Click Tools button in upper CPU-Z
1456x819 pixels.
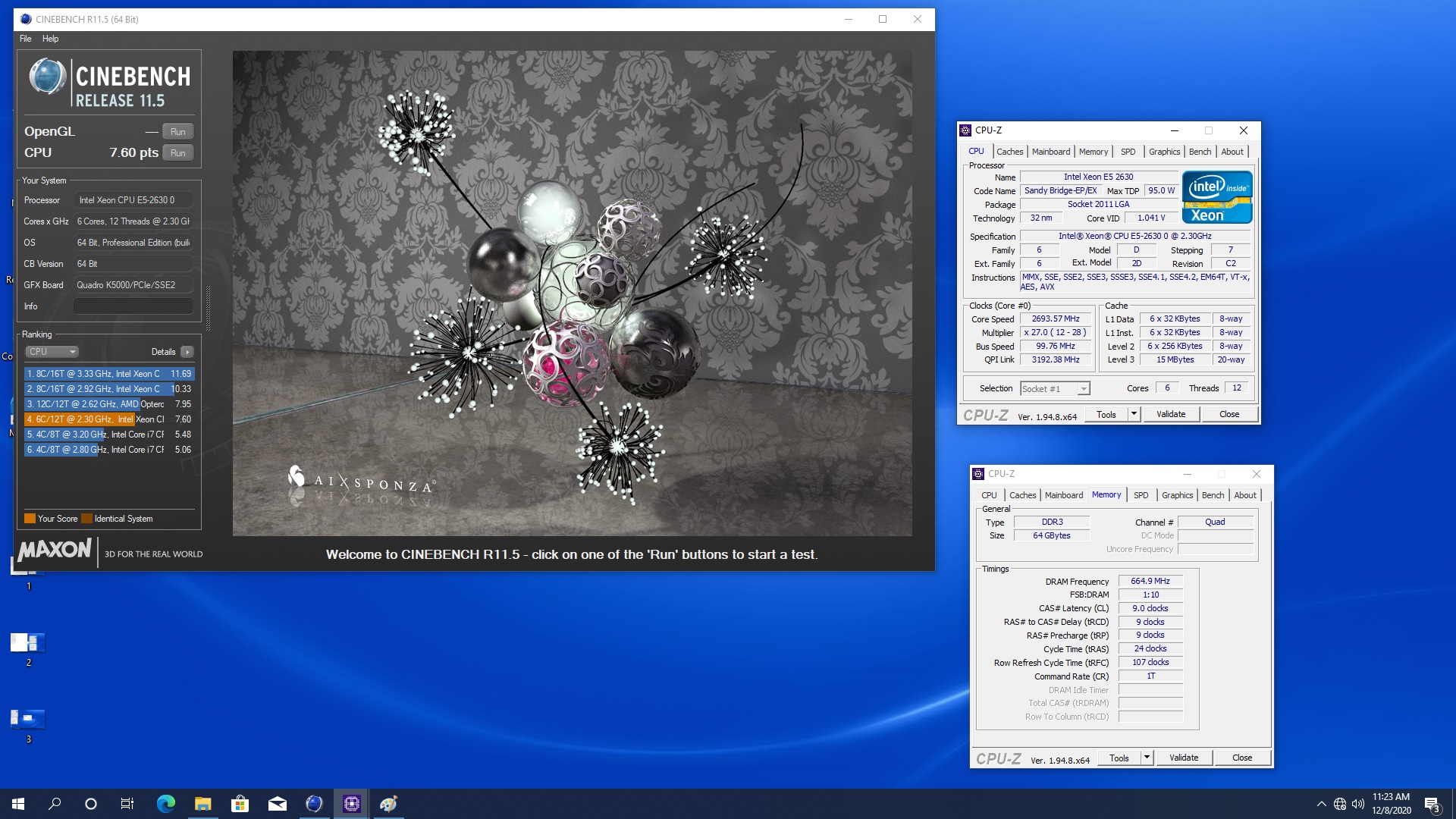pos(1106,415)
